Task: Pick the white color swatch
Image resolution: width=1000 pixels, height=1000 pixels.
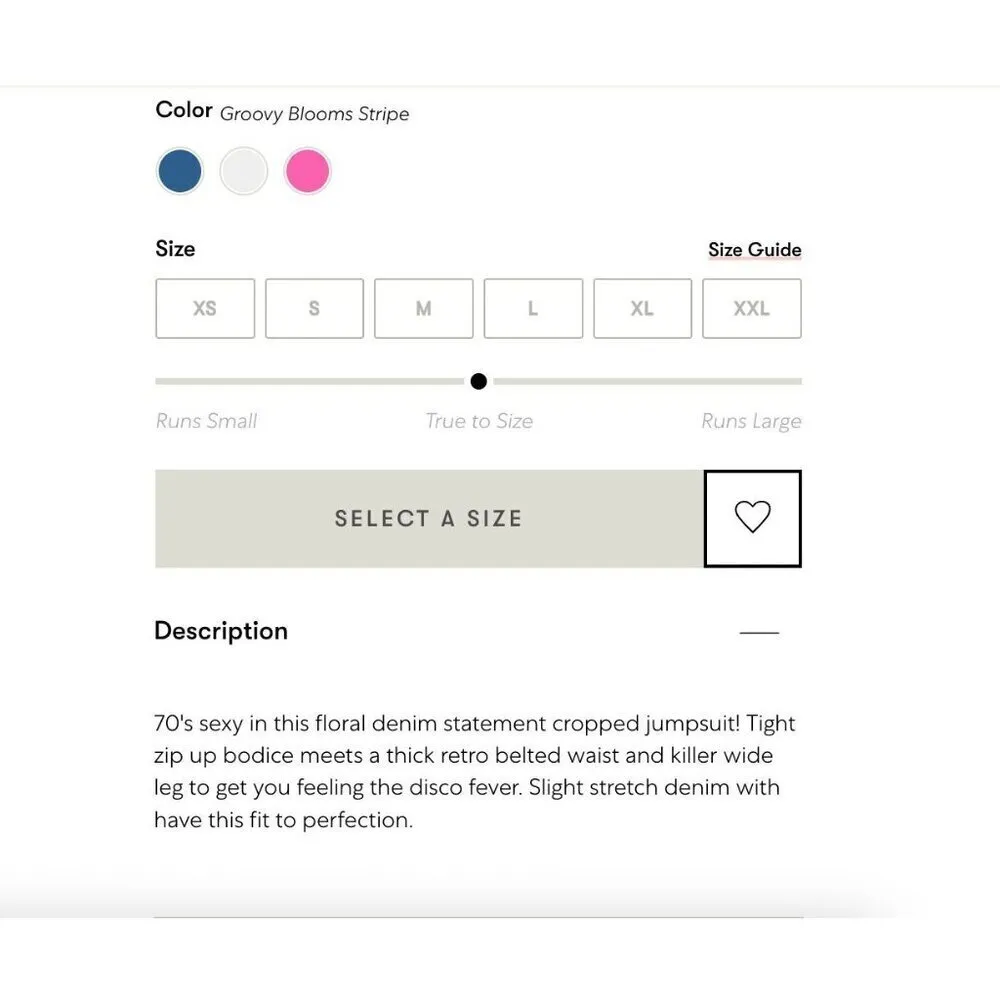Action: click(244, 171)
